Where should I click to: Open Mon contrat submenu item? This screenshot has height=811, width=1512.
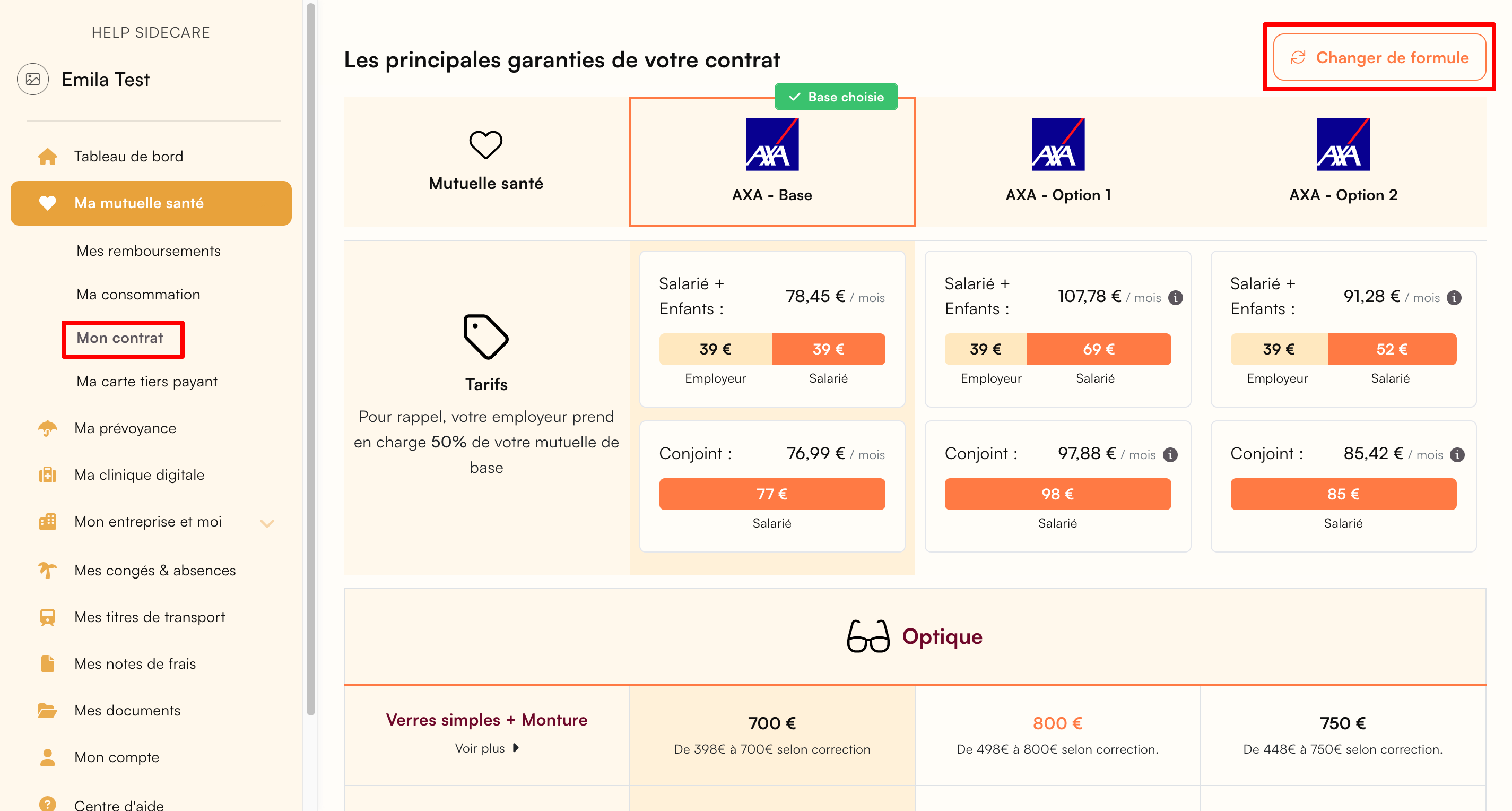point(120,338)
